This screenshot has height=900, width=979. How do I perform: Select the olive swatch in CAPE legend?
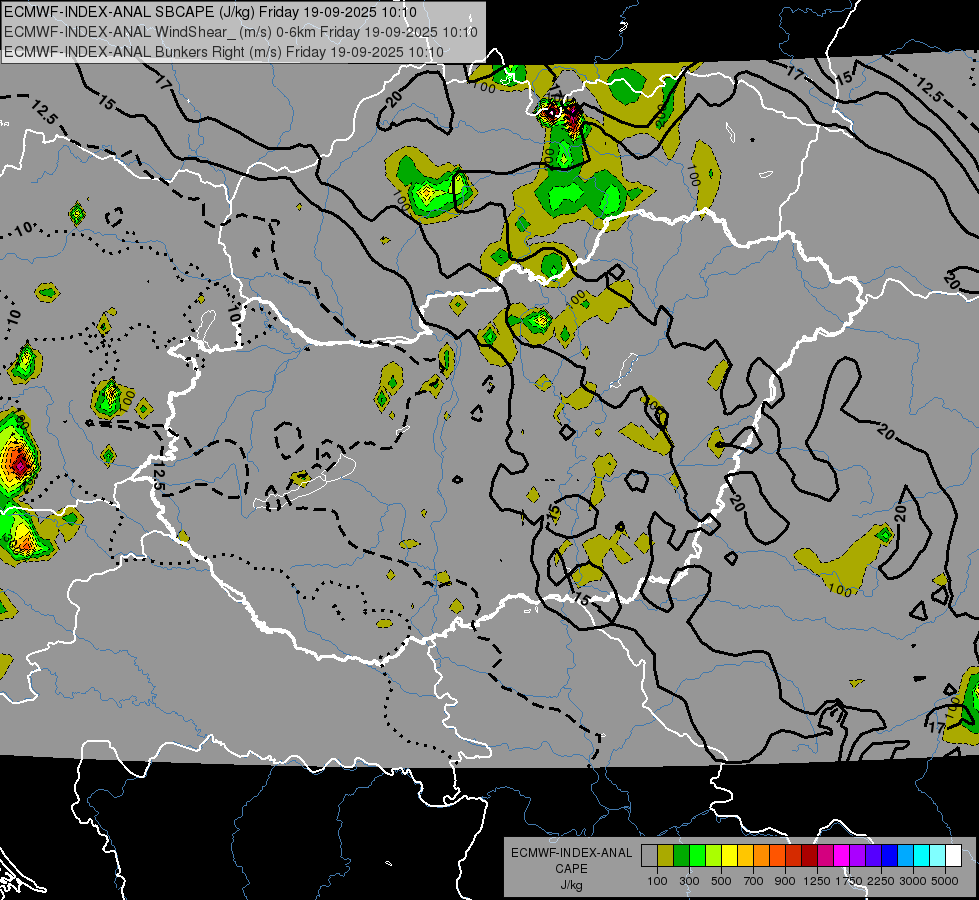[665, 856]
